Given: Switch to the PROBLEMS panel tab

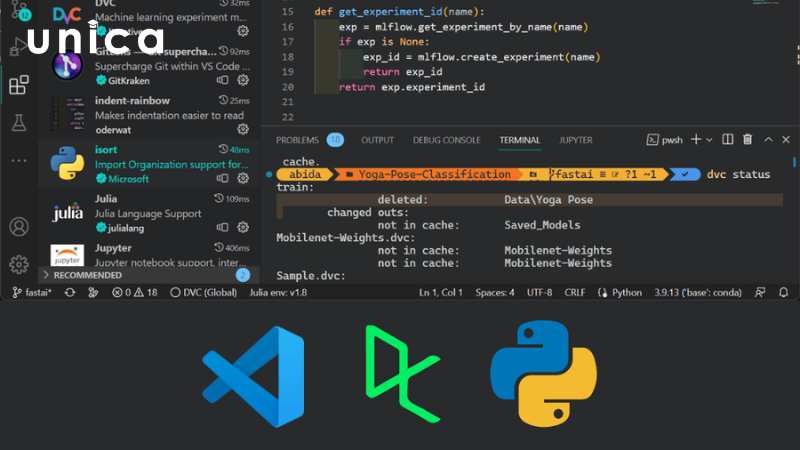Looking at the screenshot, I should (x=297, y=140).
